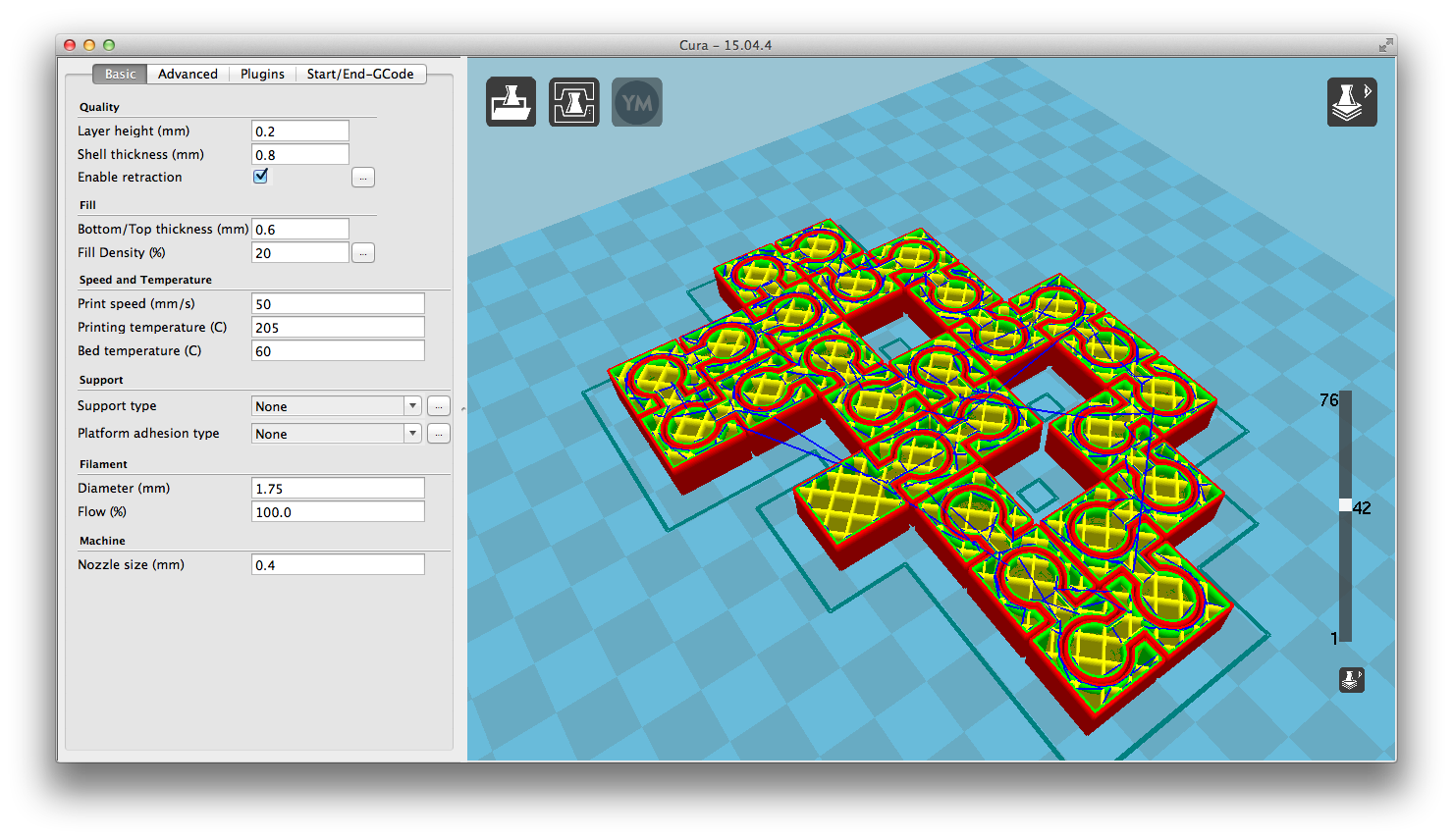Click the 'Quality' section heading
The image size is (1453, 840).
(99, 107)
